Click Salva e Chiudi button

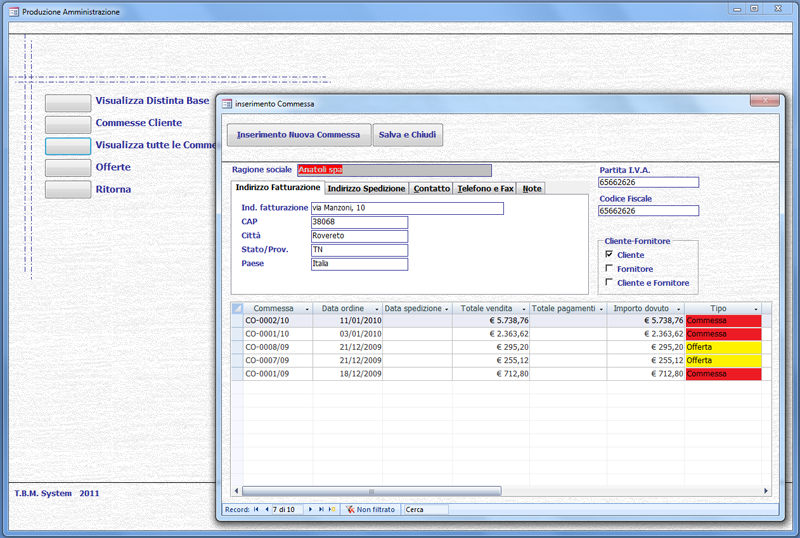point(407,135)
